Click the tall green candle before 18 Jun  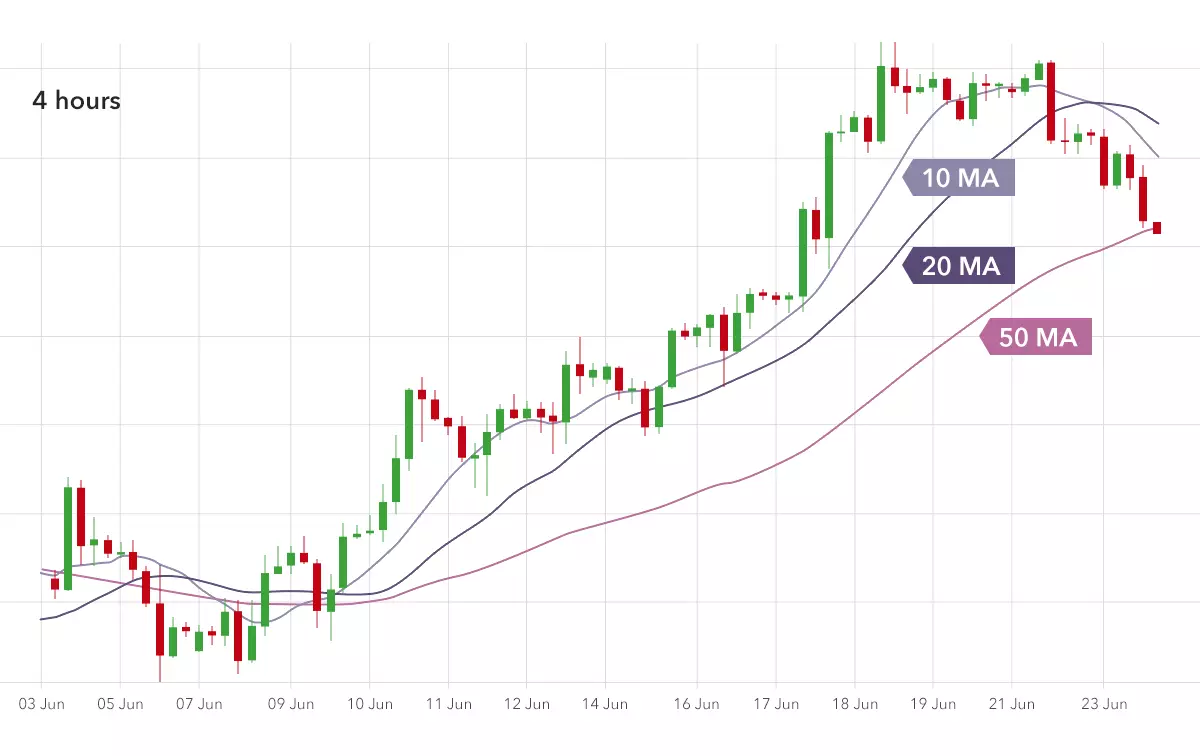[x=829, y=185]
